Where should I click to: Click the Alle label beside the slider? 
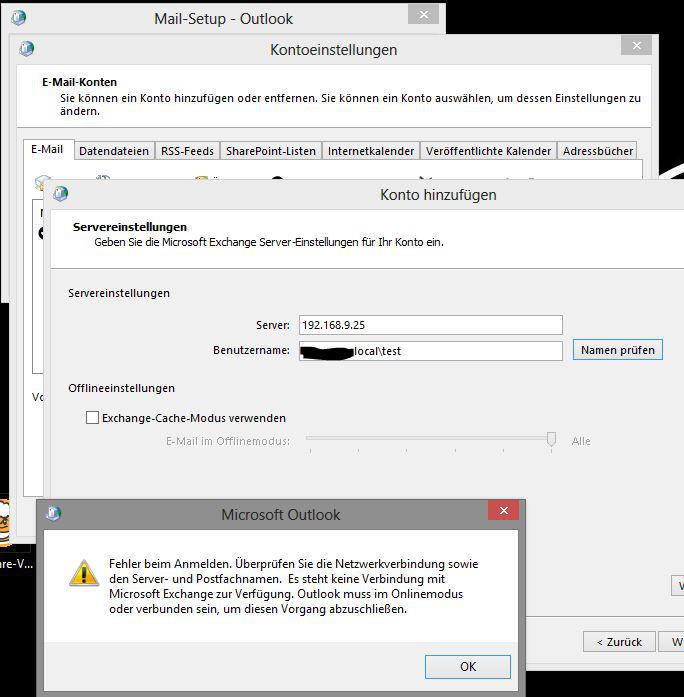(581, 441)
